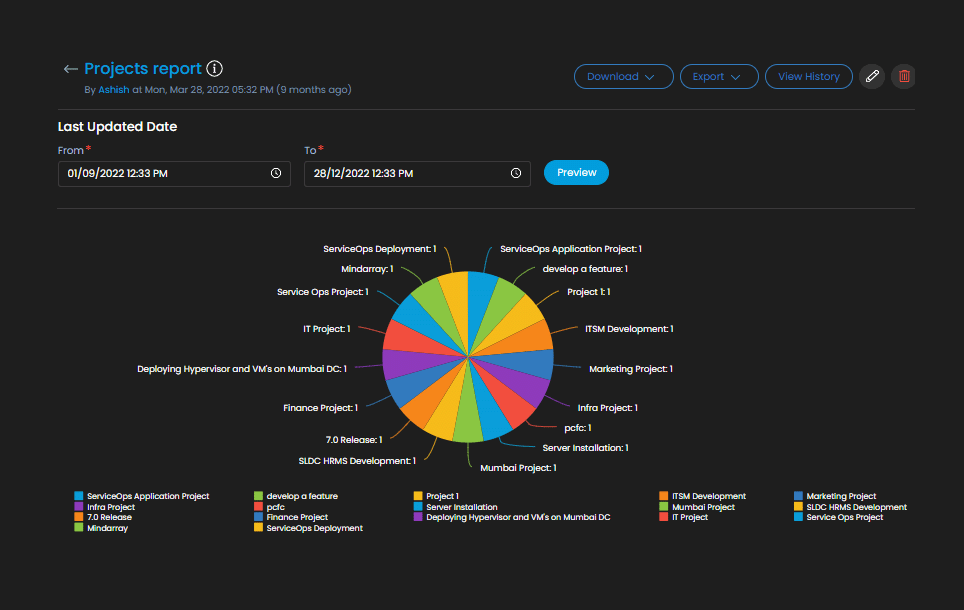Click the ServiceOps Application Project color swatch
This screenshot has width=964, height=610.
[x=80, y=496]
